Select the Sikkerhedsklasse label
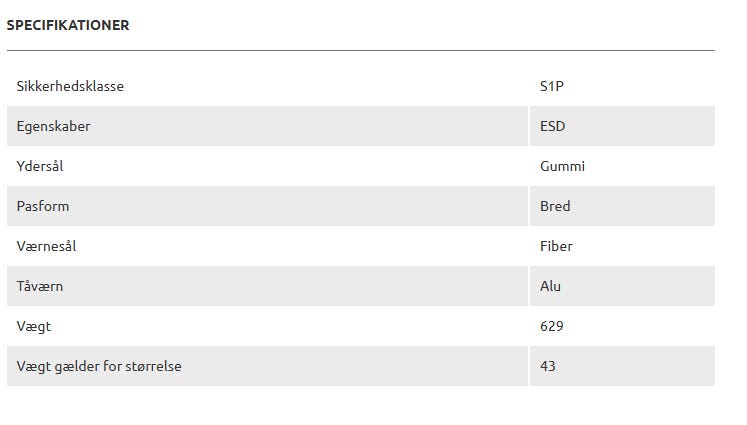 click(x=70, y=86)
